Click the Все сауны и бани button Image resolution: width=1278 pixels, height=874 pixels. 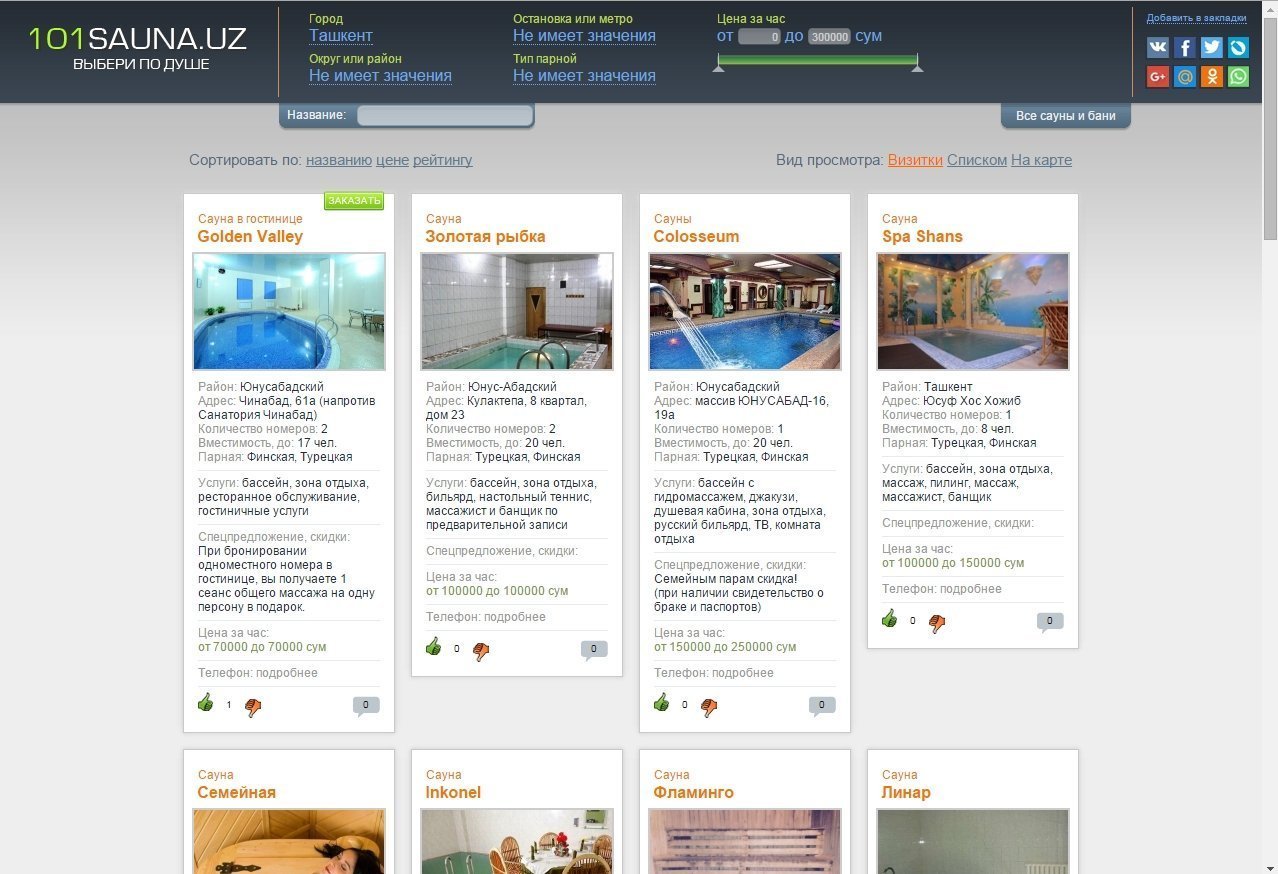pyautogui.click(x=1066, y=116)
